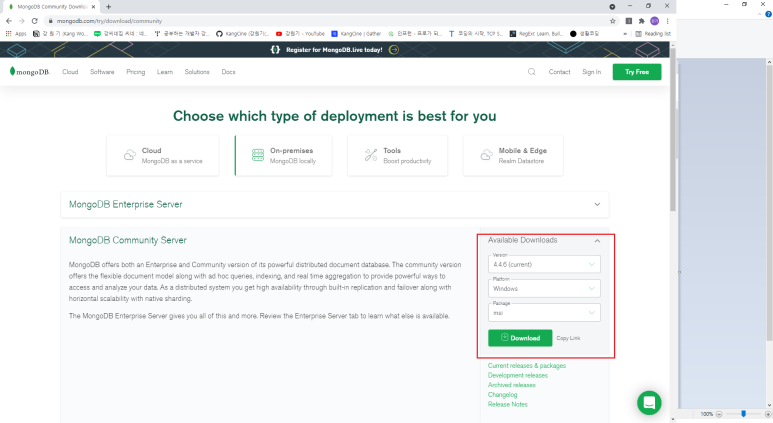Open the Reading list
The image size is (773, 423).
[x=653, y=34]
